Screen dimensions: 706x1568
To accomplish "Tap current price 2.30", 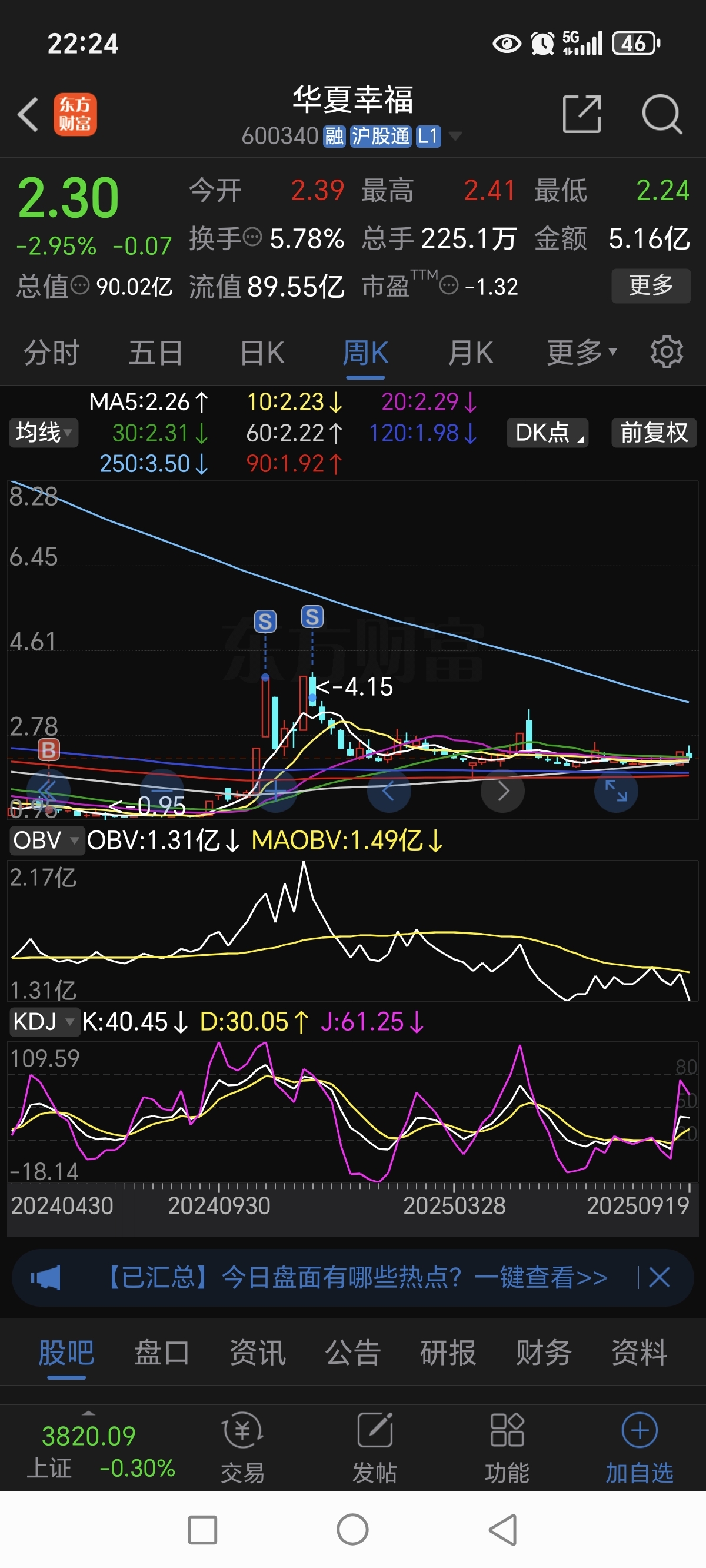I will pyautogui.click(x=68, y=198).
